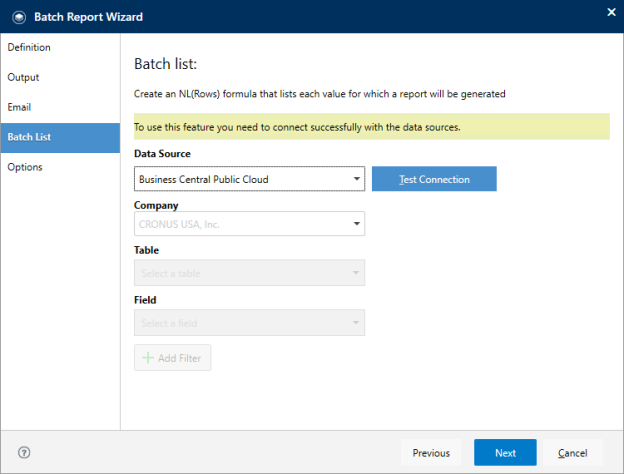Close the Batch Report Wizard dialog
Screen dimensions: 624x474
[x=611, y=12]
